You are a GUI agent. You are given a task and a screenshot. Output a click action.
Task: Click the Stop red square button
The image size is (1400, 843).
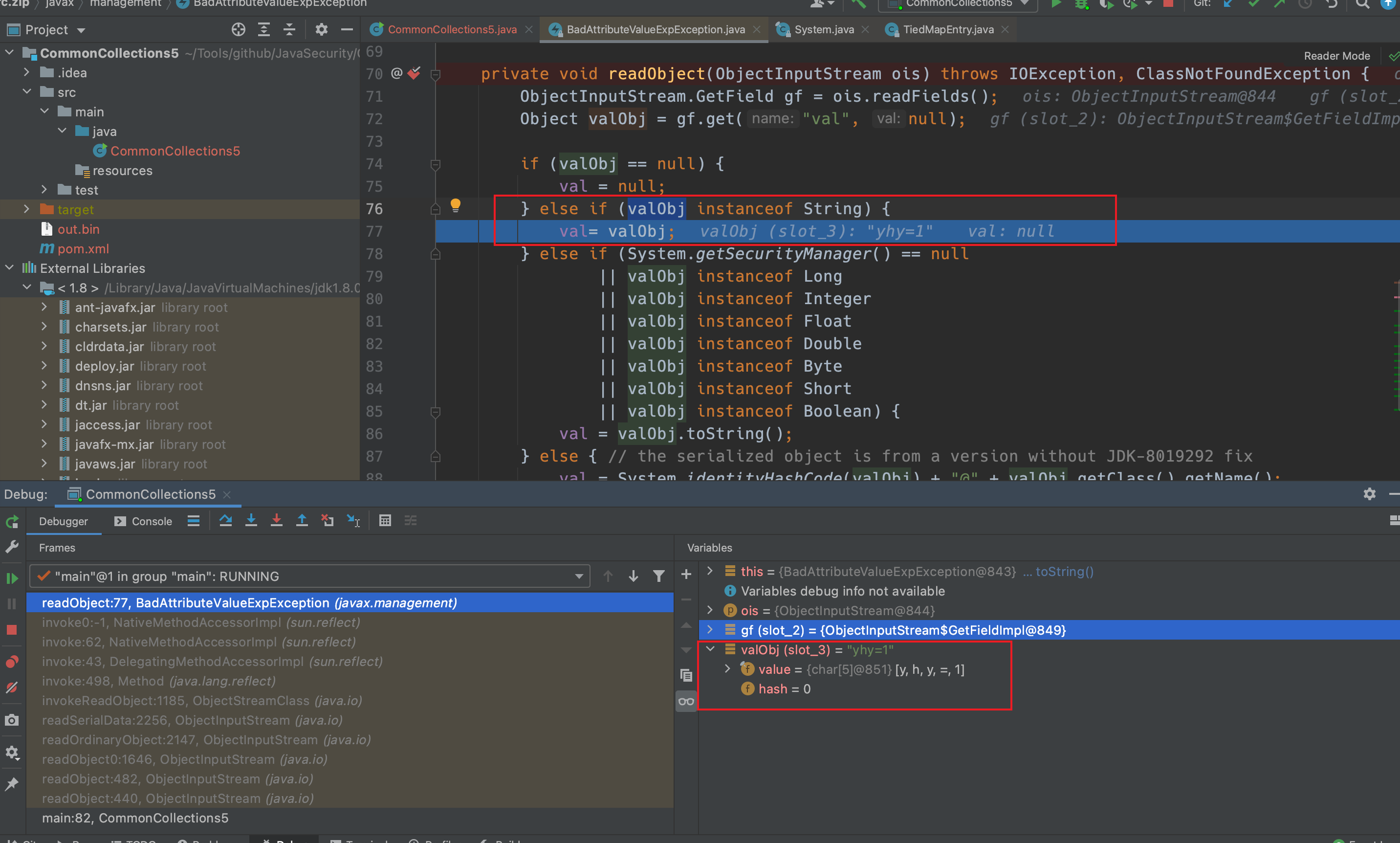click(12, 630)
